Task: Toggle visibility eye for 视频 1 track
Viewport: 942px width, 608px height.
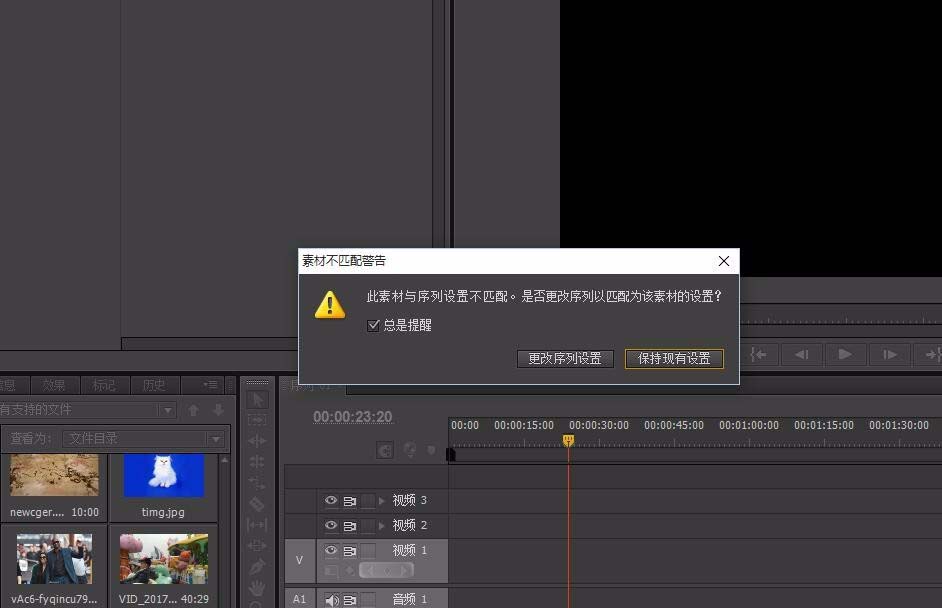Action: [330, 550]
